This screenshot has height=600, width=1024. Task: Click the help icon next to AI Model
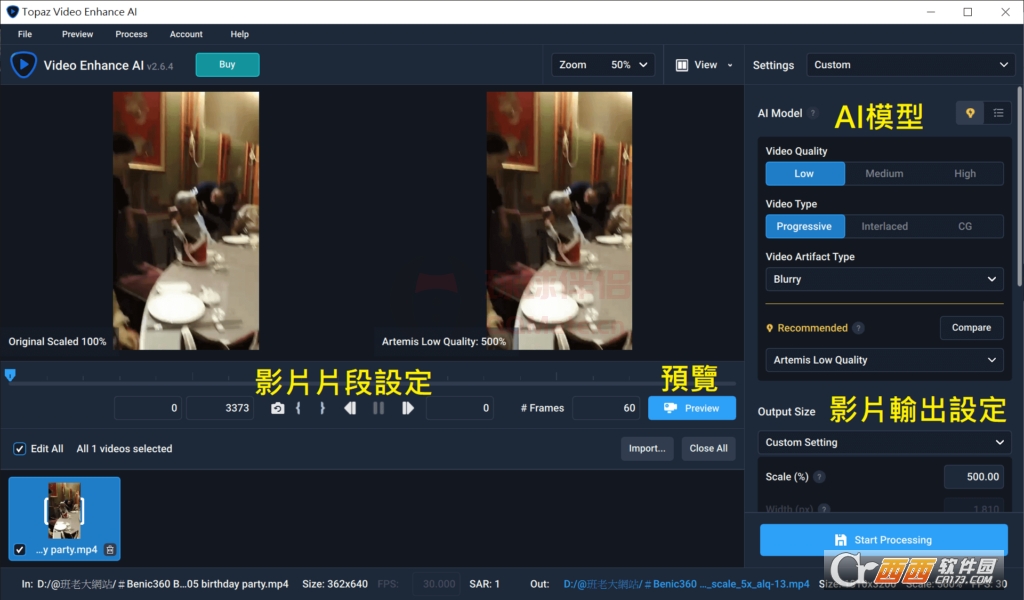click(x=813, y=113)
